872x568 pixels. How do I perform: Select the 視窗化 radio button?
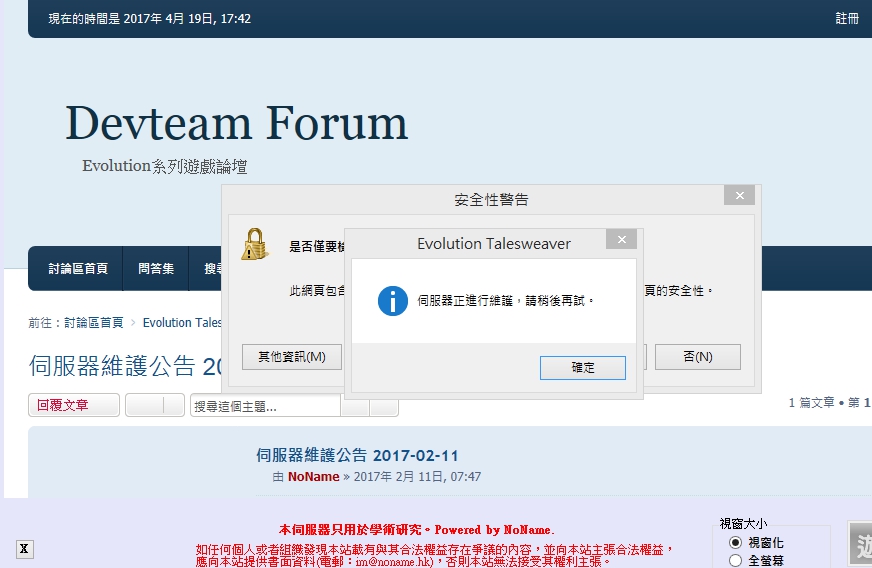tap(735, 542)
